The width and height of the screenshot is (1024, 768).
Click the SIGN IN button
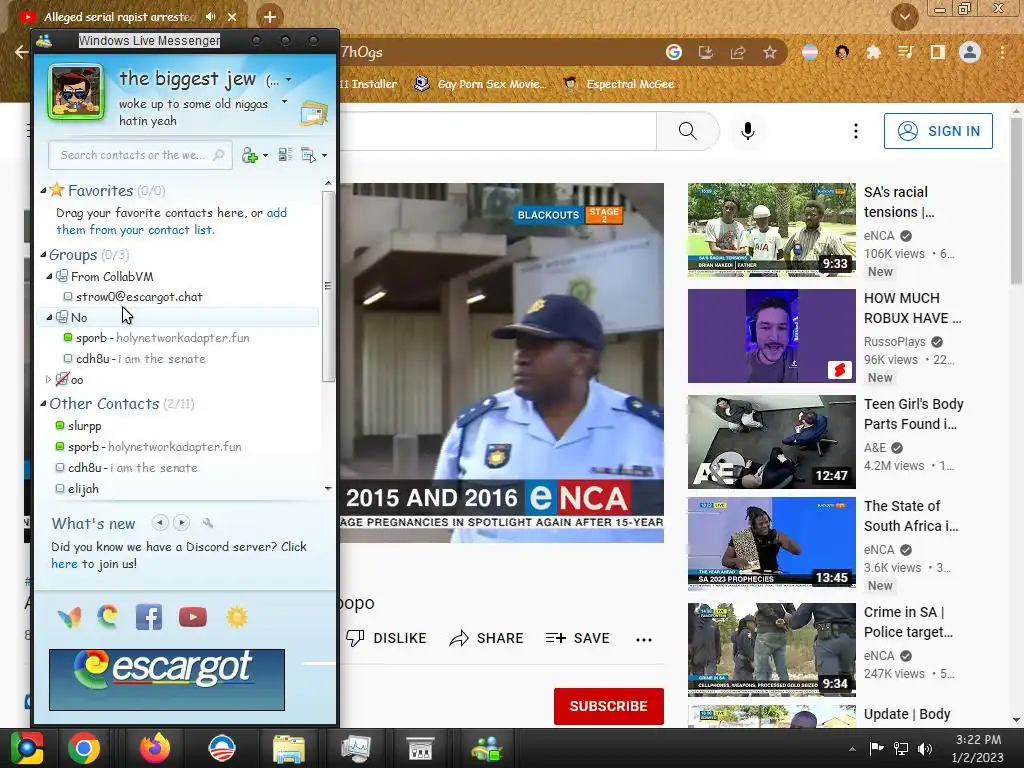(x=938, y=131)
